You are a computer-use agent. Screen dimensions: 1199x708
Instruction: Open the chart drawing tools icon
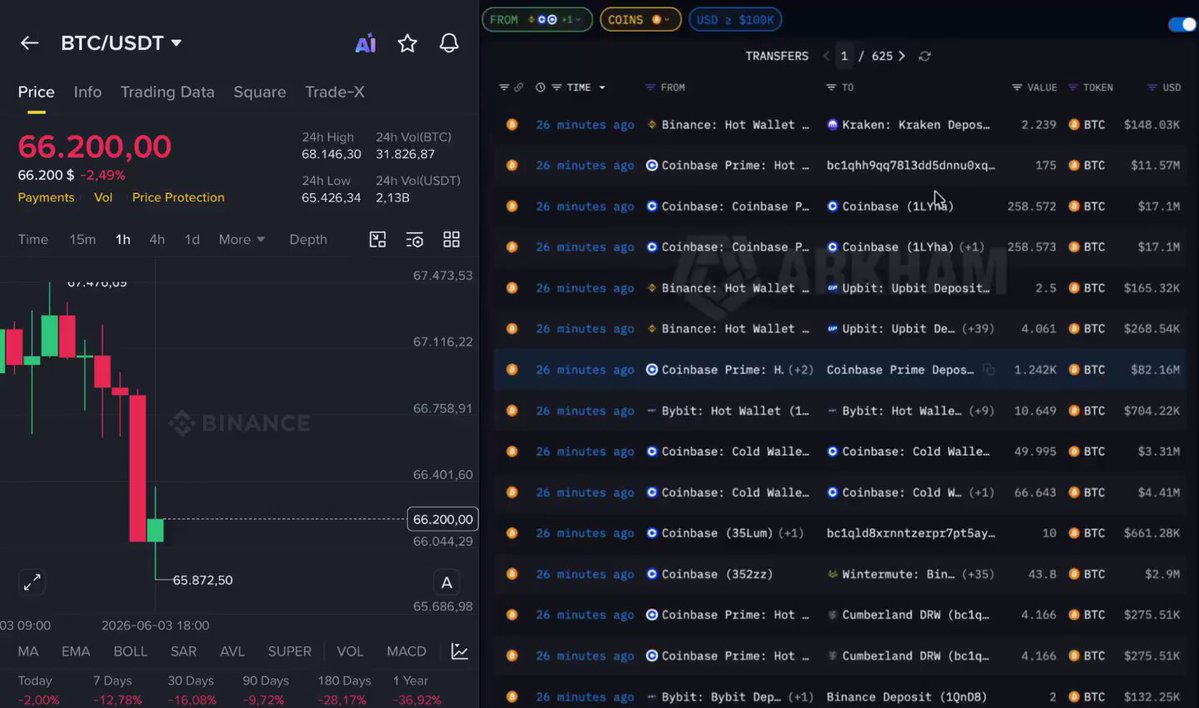(378, 239)
